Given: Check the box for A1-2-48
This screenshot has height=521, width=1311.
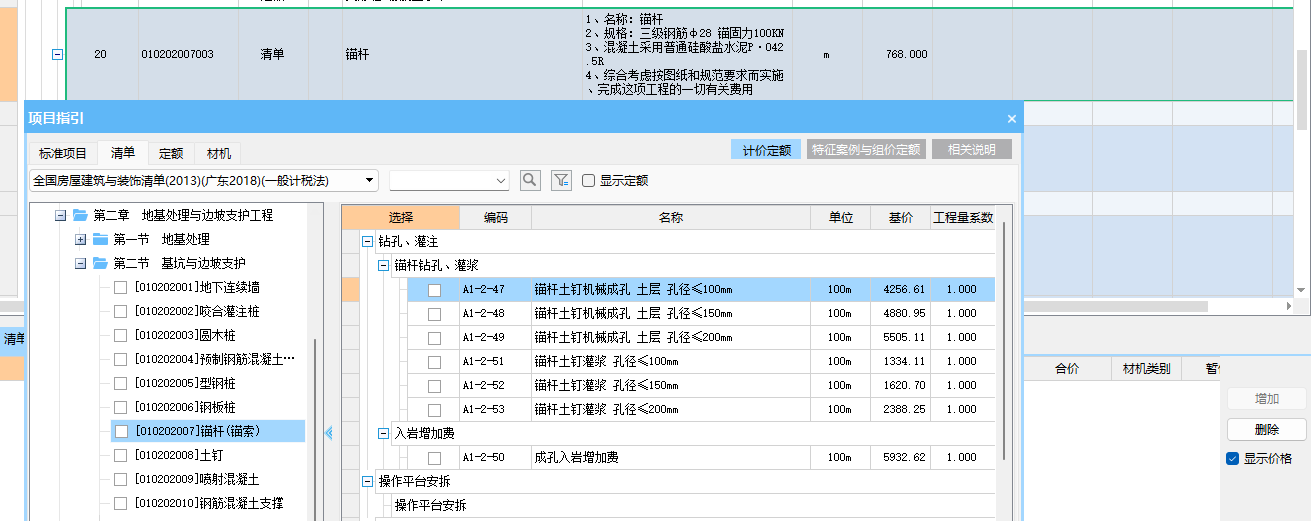Looking at the screenshot, I should click(x=434, y=314).
